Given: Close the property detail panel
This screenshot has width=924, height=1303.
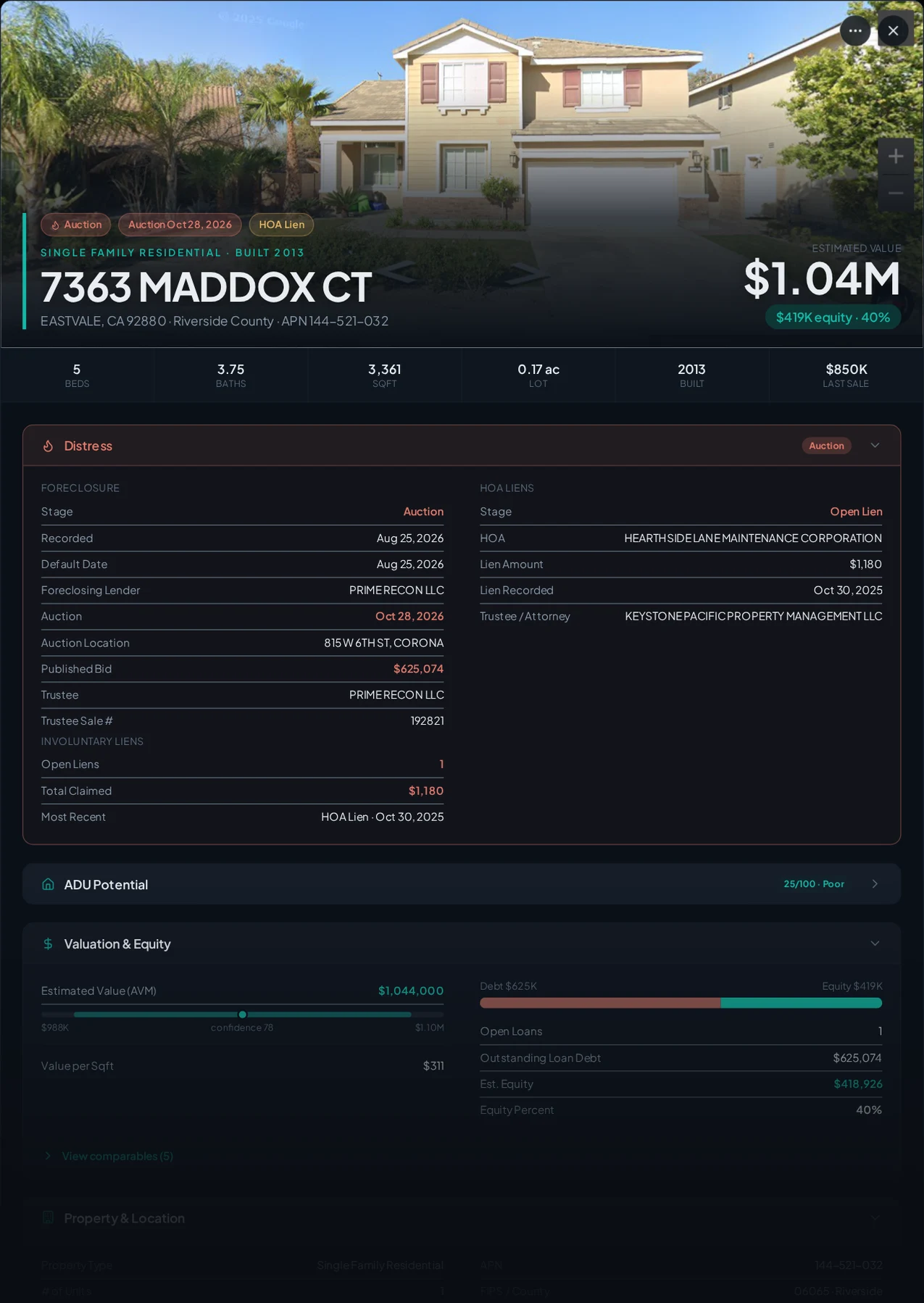Looking at the screenshot, I should coord(893,30).
